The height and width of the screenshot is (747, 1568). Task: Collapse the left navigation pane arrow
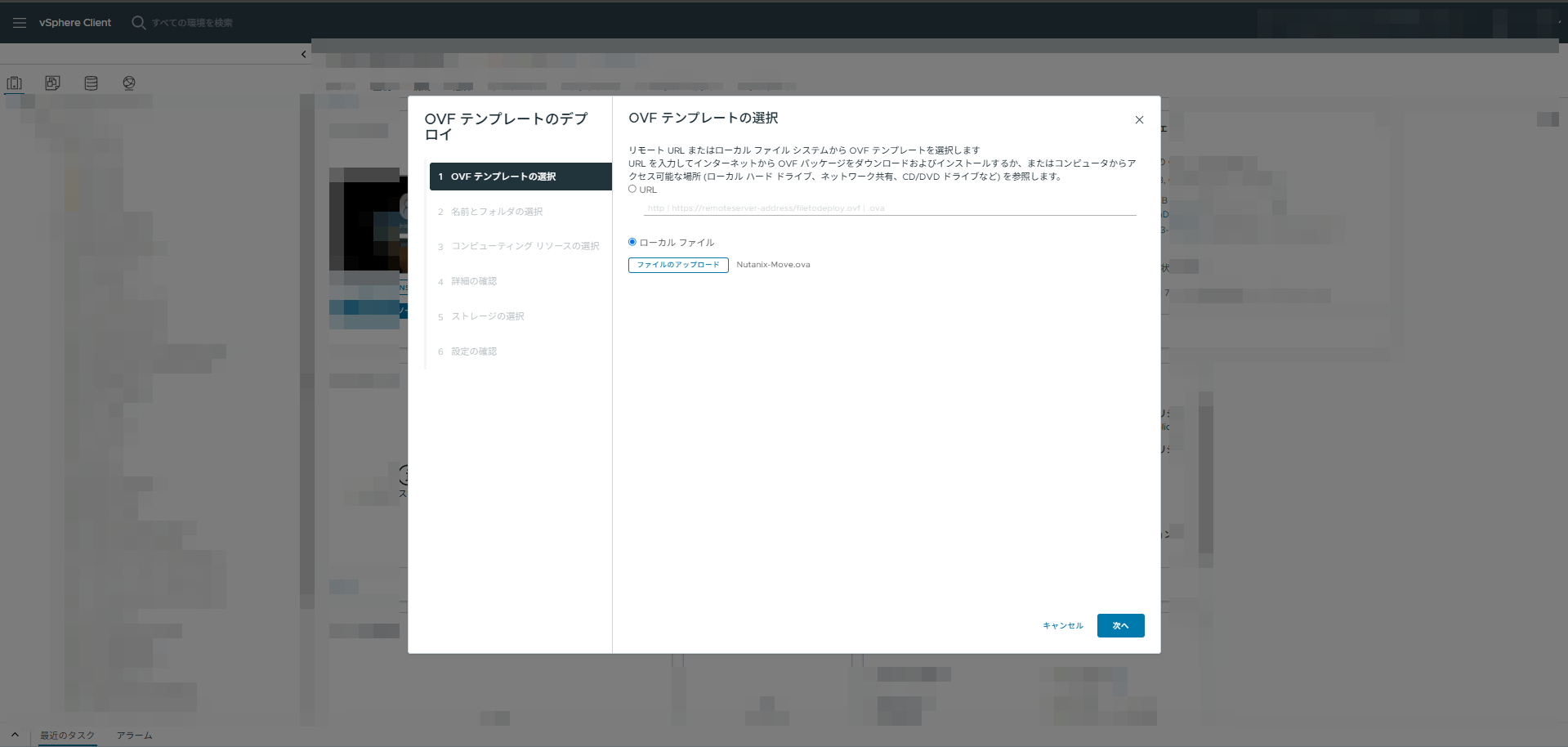tap(304, 55)
